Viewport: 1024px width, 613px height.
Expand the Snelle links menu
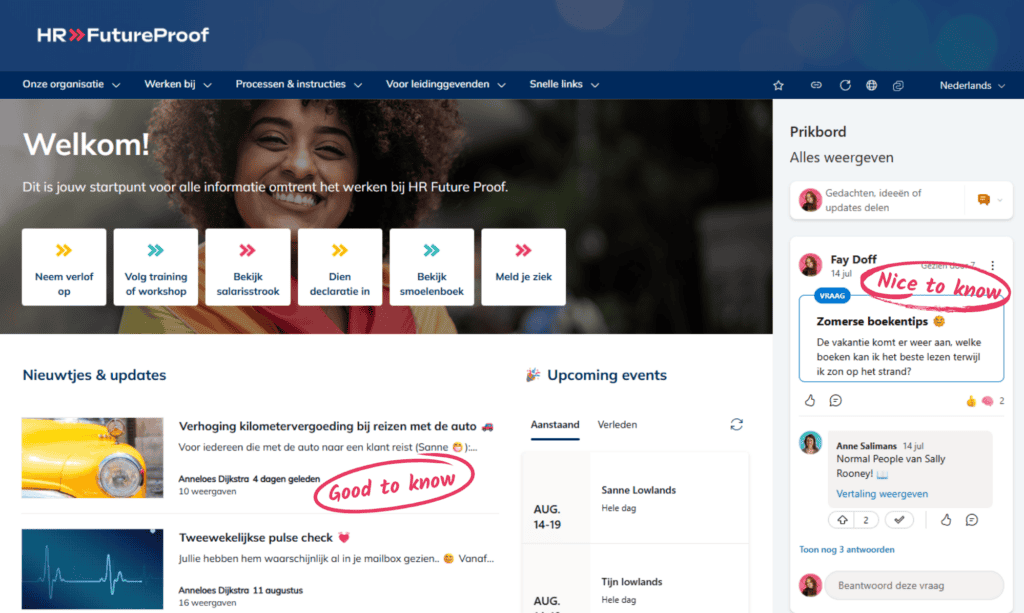pyautogui.click(x=564, y=84)
